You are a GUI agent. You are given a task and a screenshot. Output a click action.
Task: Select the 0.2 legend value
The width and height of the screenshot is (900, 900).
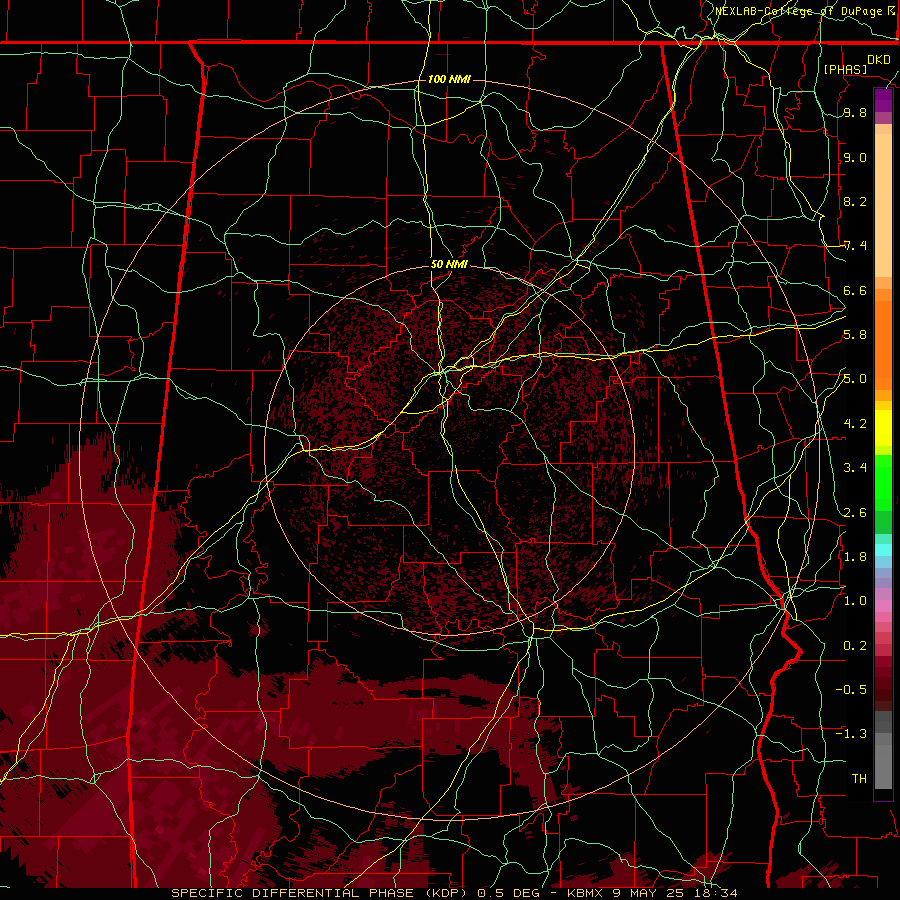[x=855, y=646]
